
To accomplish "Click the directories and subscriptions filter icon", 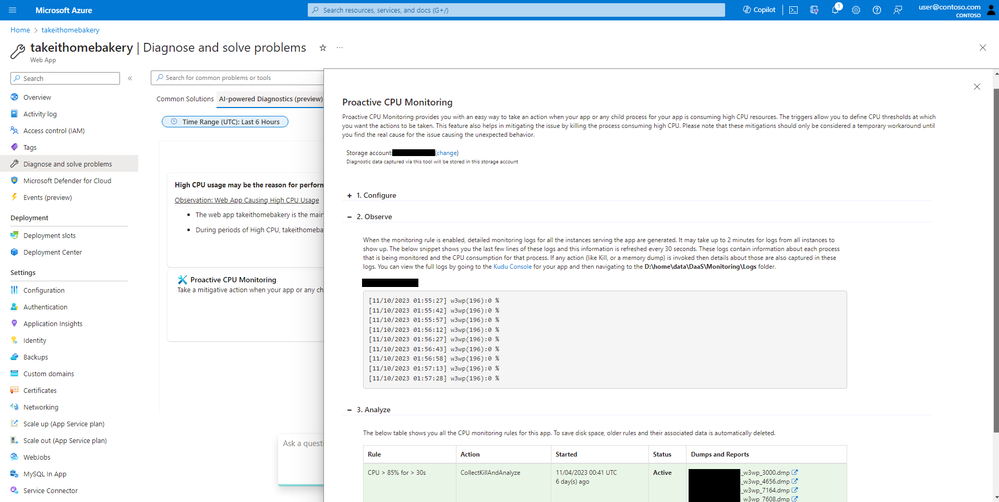I will click(x=814, y=10).
